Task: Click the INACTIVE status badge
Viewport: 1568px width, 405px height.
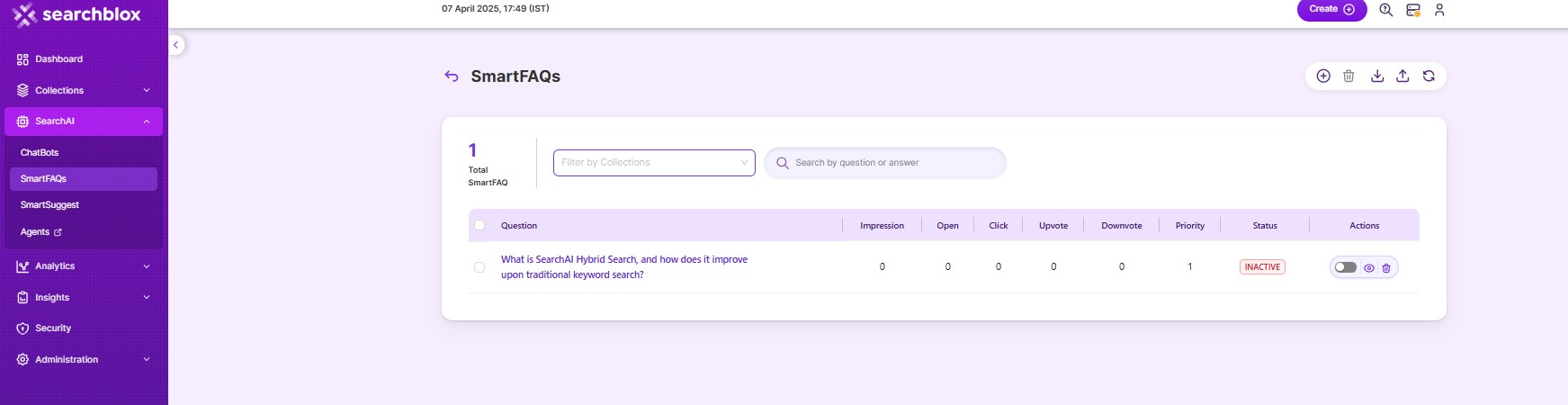Action: [1262, 267]
